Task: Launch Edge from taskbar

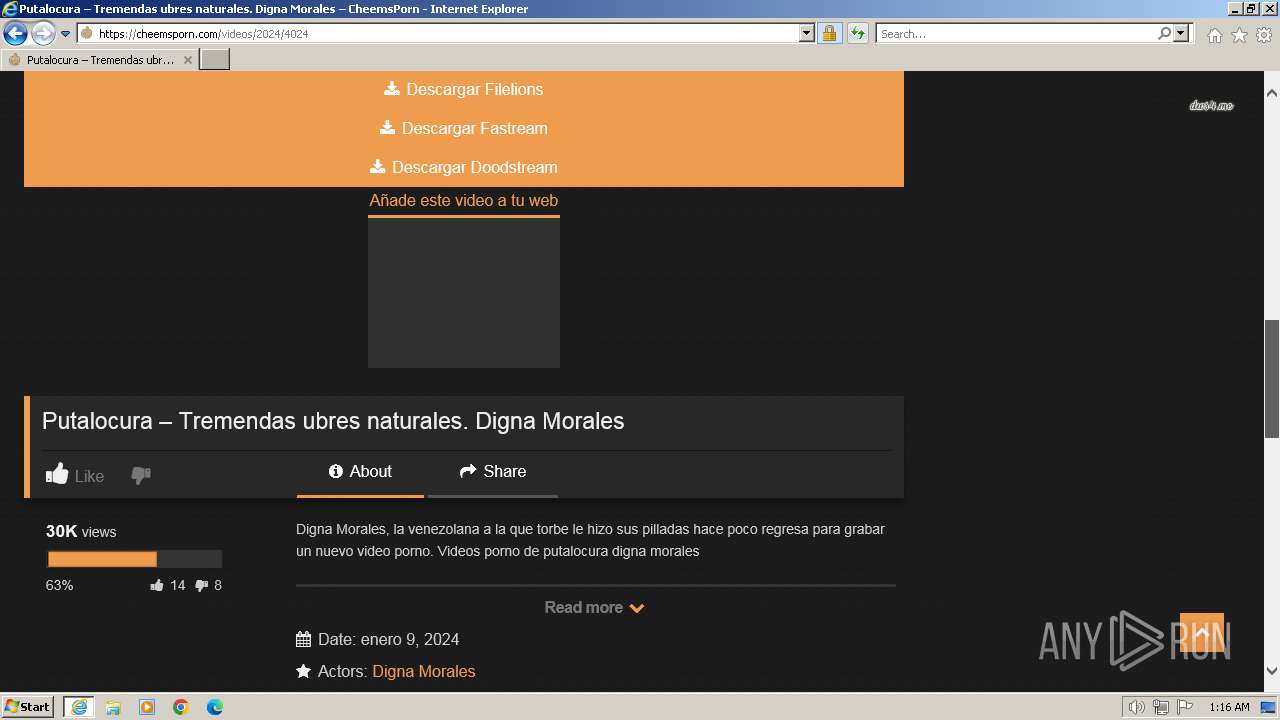Action: (215, 707)
